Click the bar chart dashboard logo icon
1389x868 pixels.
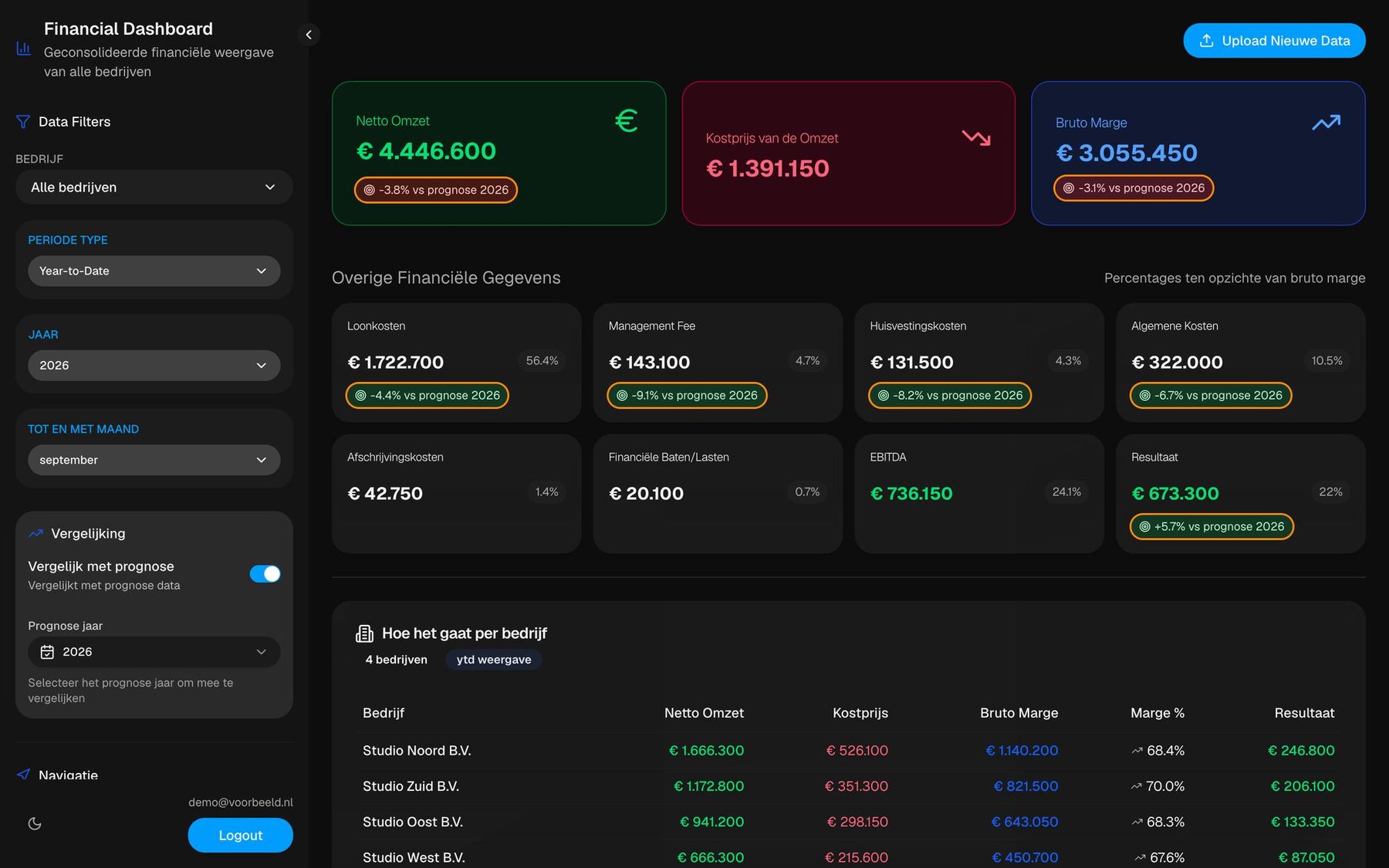click(24, 49)
